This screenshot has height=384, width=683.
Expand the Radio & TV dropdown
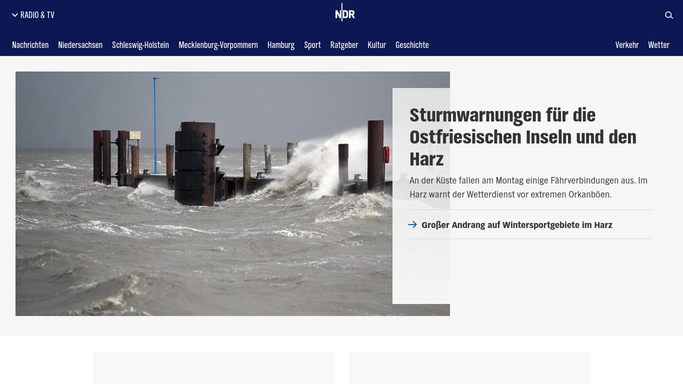[x=33, y=15]
